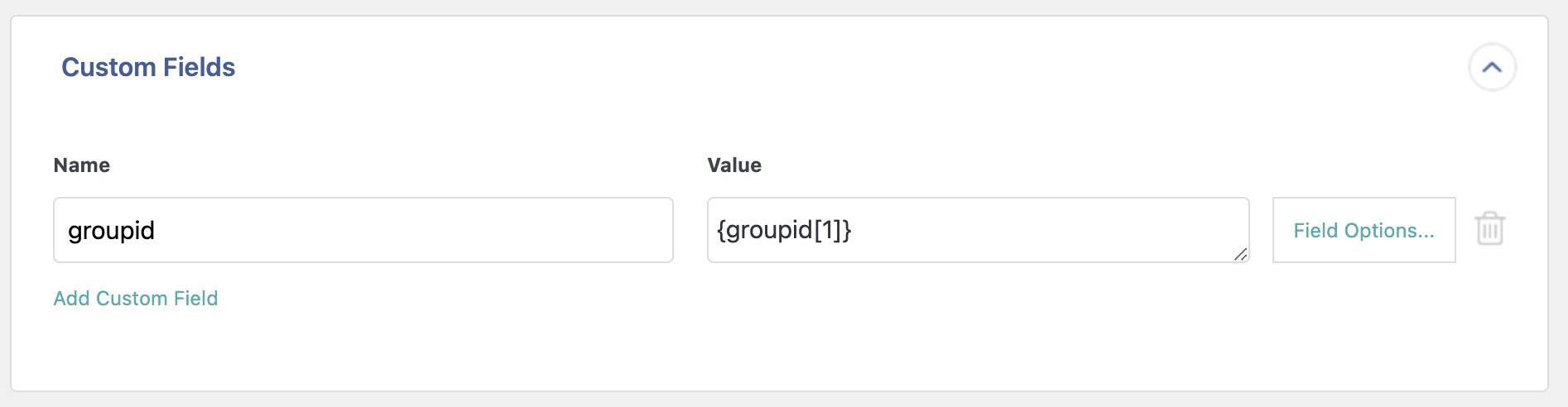Click the Value textarea resize handle
1568x407 pixels.
(x=1240, y=255)
